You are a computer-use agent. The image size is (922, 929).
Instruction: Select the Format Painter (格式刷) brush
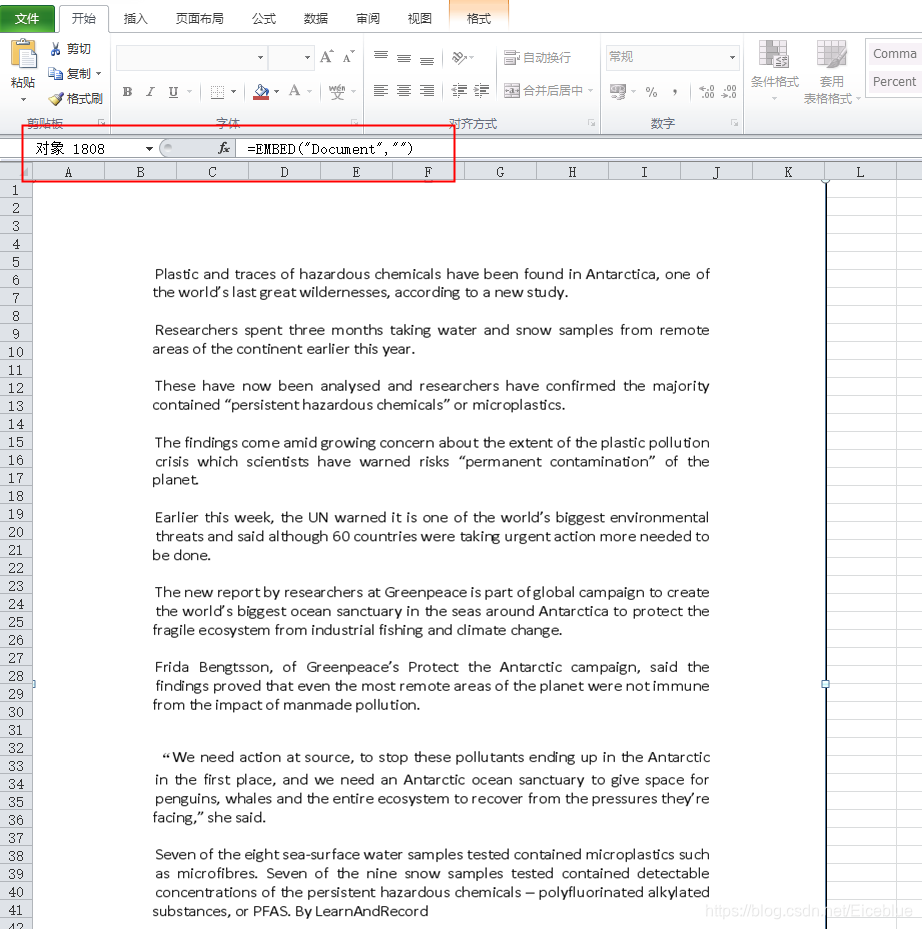(75, 98)
